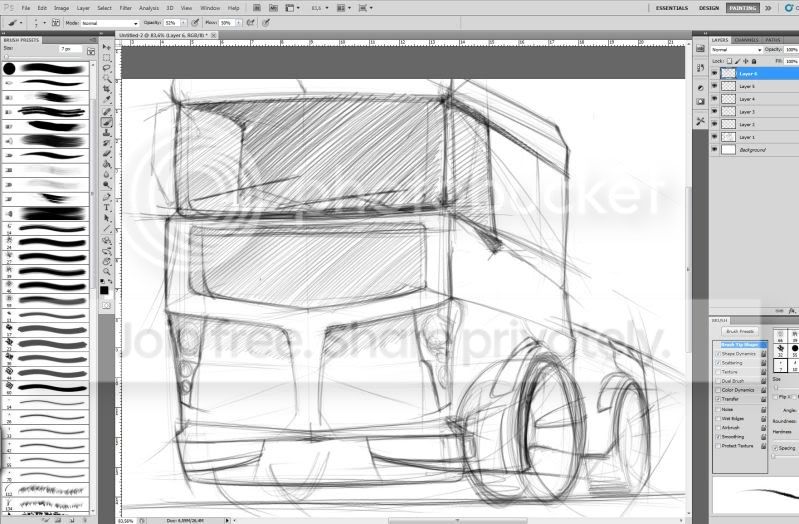
Task: Select the History Brush tool
Action: tap(106, 143)
